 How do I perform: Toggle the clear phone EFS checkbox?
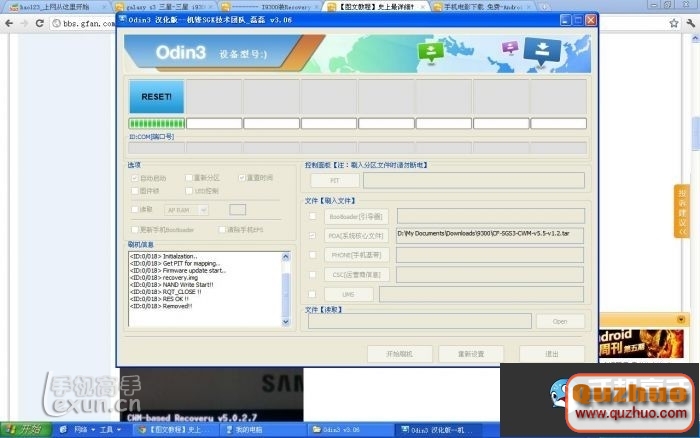pos(222,229)
